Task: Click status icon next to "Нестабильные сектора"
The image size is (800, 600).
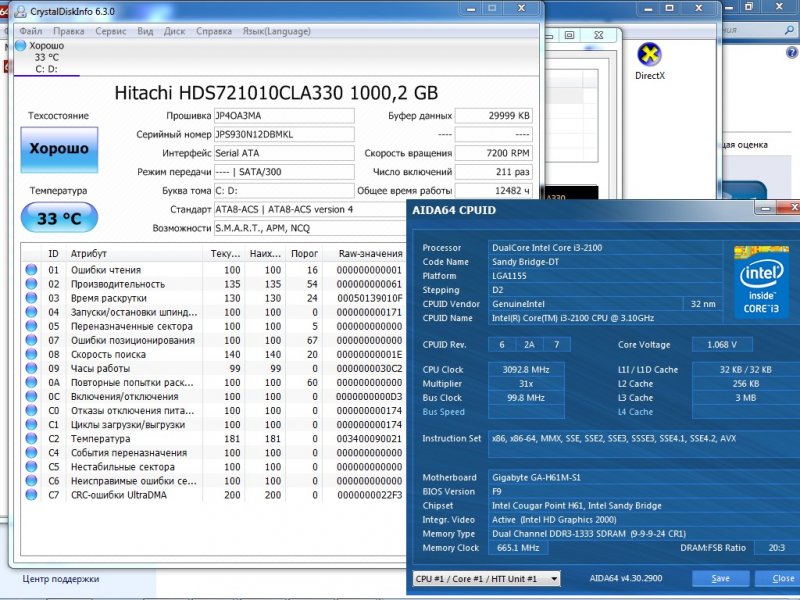Action: coord(30,466)
